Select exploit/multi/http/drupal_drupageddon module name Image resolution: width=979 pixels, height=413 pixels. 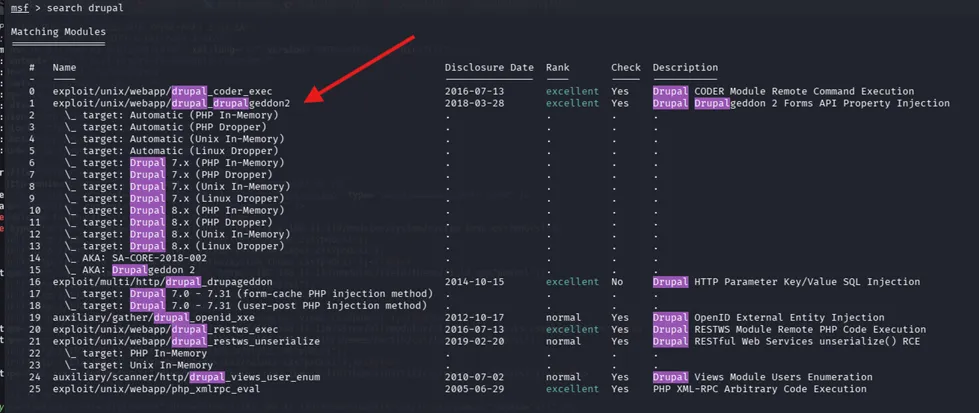tap(162, 281)
